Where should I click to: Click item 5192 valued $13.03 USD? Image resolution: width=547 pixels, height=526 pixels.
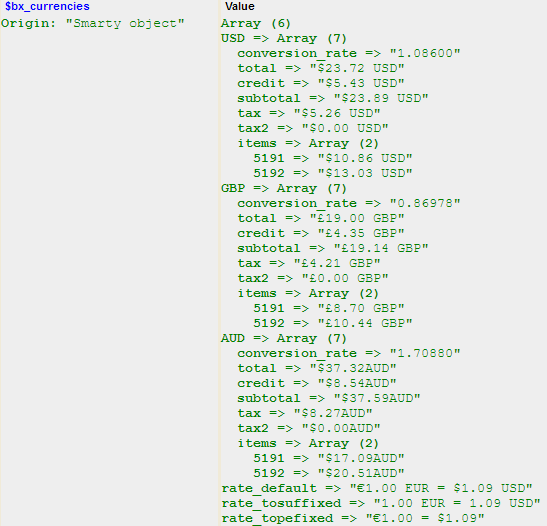pos(333,173)
